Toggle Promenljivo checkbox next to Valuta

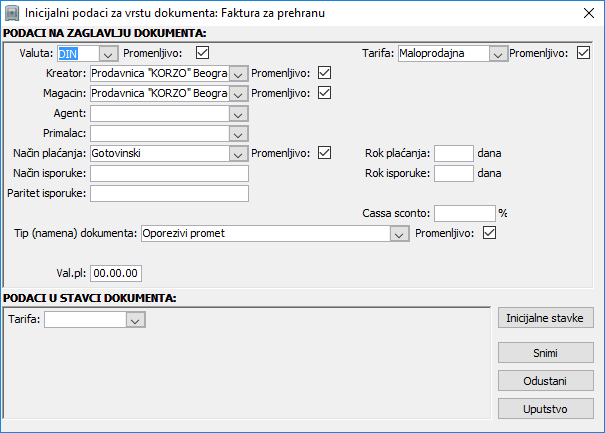(x=203, y=53)
